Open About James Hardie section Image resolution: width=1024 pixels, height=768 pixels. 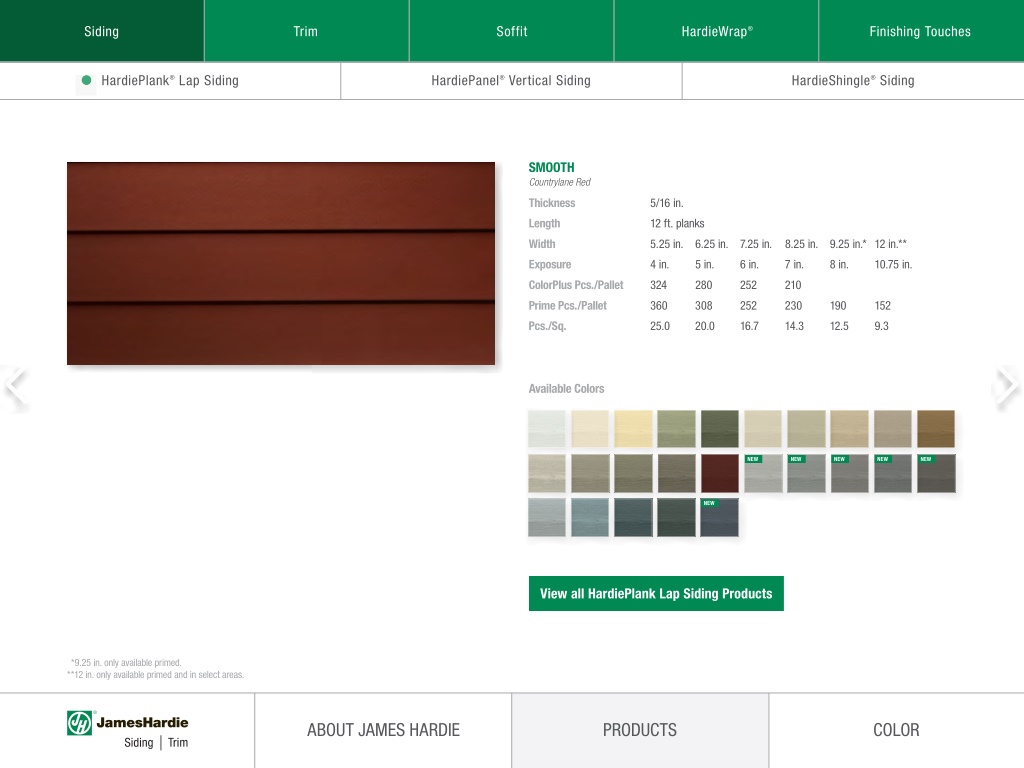click(x=383, y=730)
